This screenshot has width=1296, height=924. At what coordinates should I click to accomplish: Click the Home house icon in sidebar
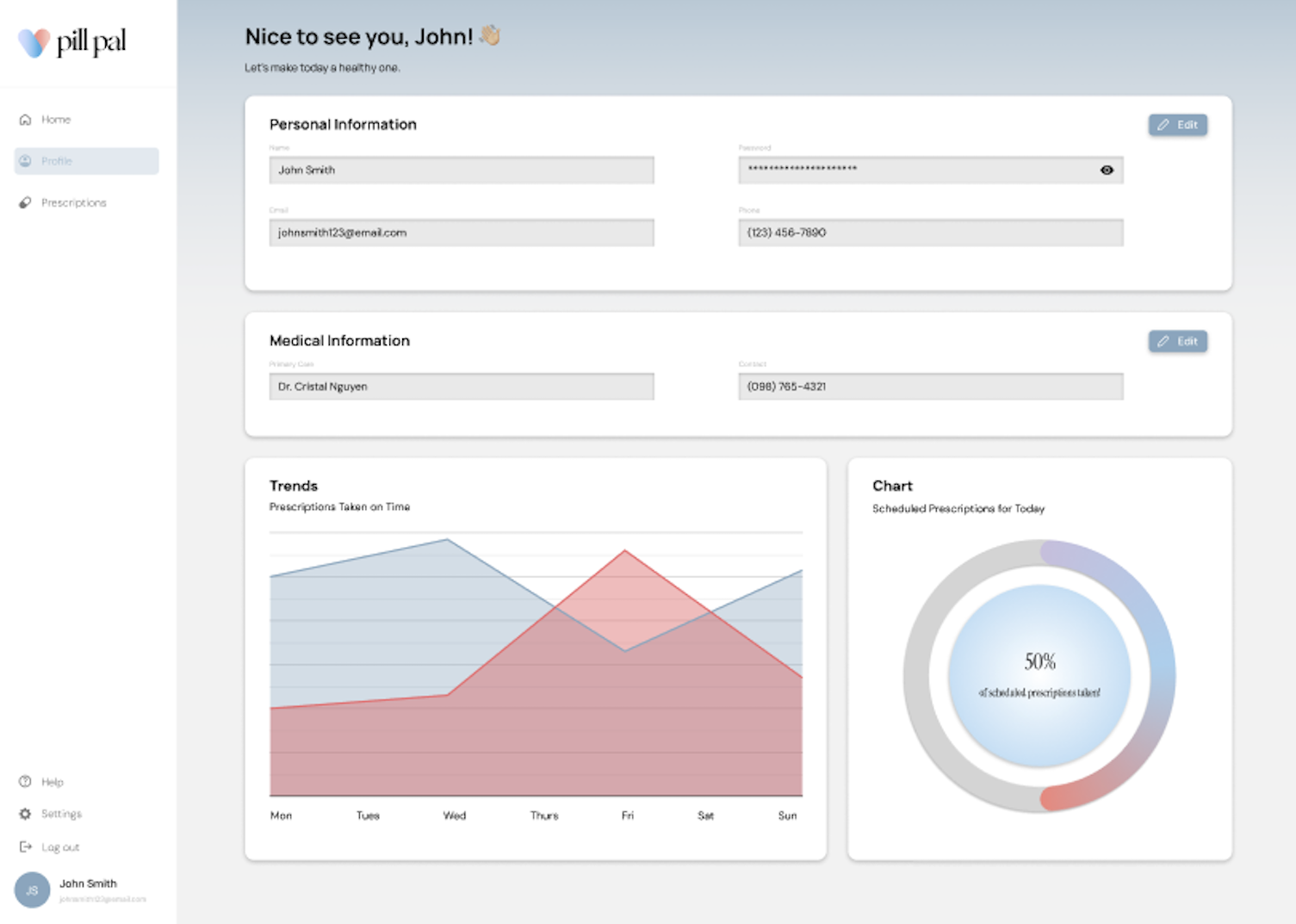25,120
